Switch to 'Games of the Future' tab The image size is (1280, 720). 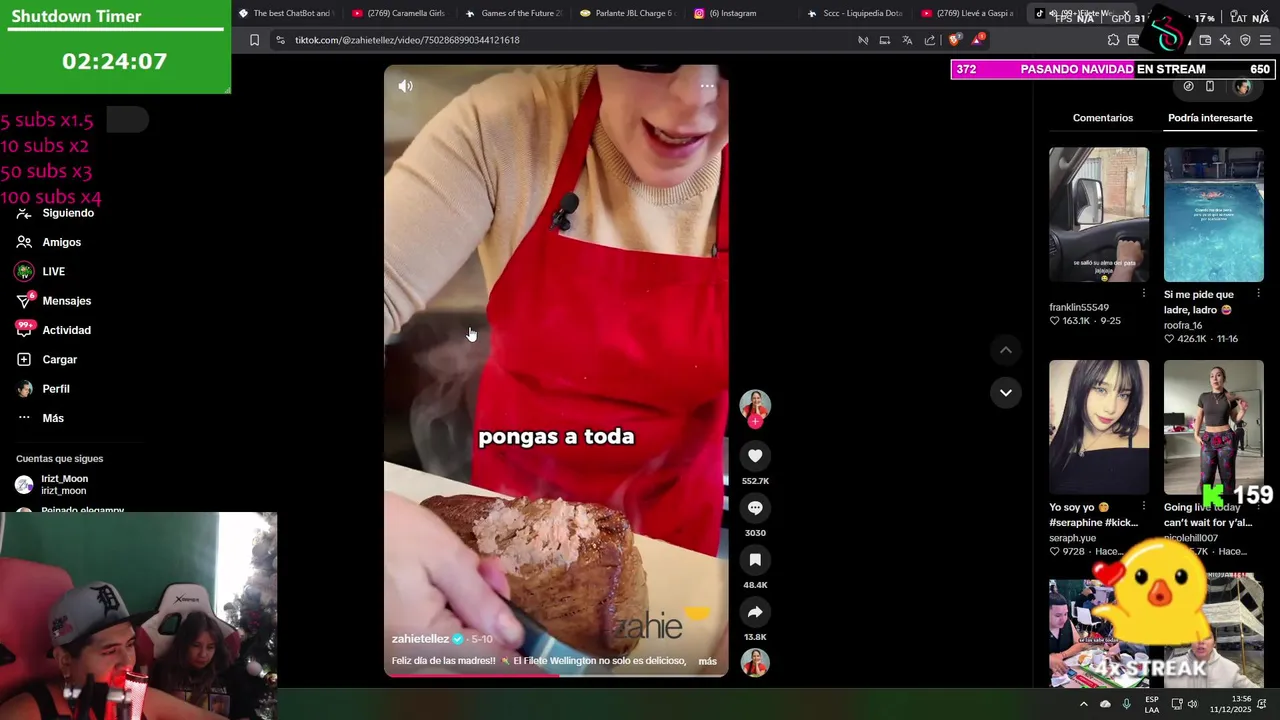click(x=514, y=13)
